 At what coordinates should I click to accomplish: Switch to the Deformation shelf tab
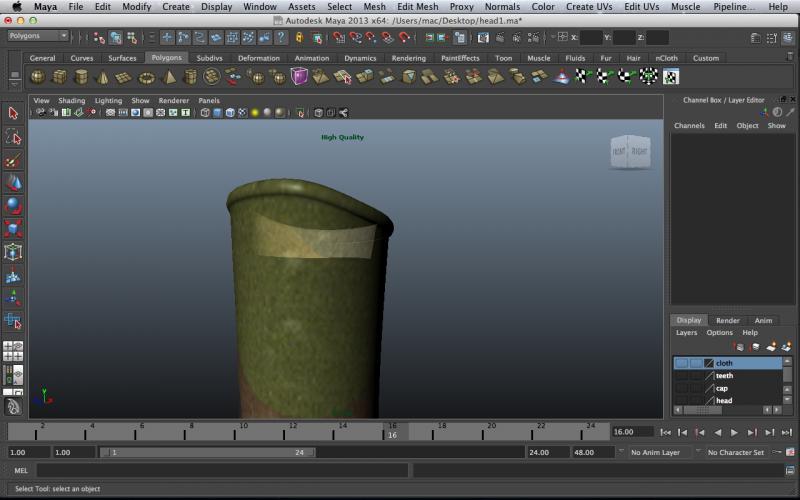point(259,58)
